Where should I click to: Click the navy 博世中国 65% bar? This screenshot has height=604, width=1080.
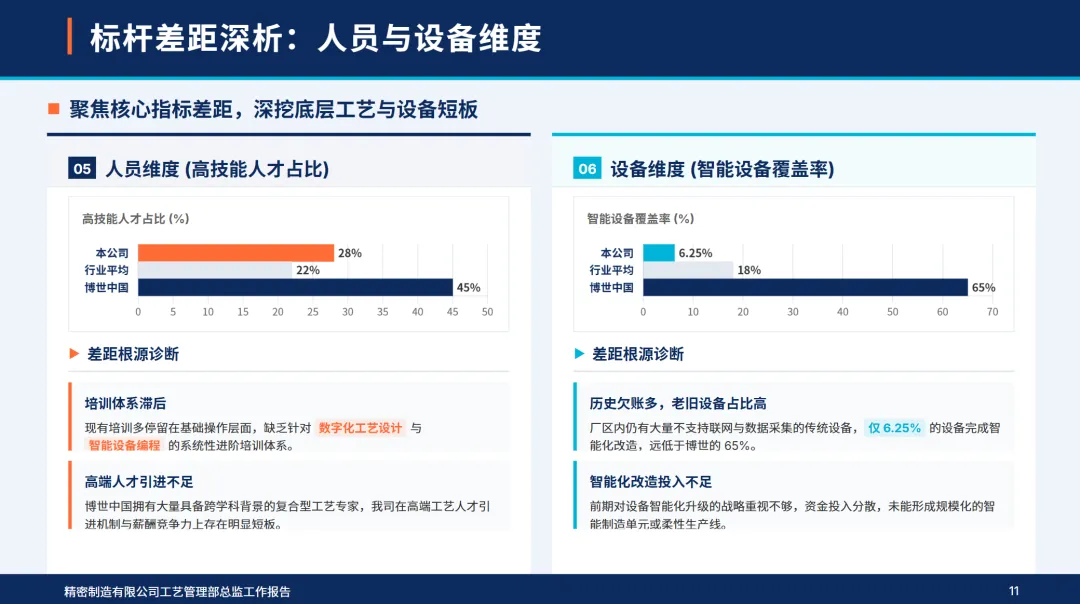[805, 287]
